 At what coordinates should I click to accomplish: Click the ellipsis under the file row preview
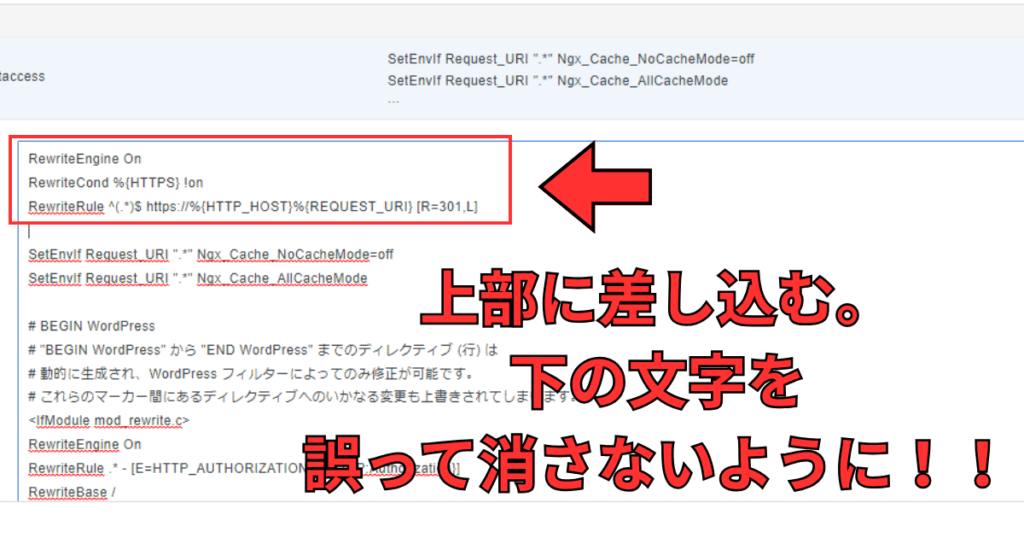(394, 100)
